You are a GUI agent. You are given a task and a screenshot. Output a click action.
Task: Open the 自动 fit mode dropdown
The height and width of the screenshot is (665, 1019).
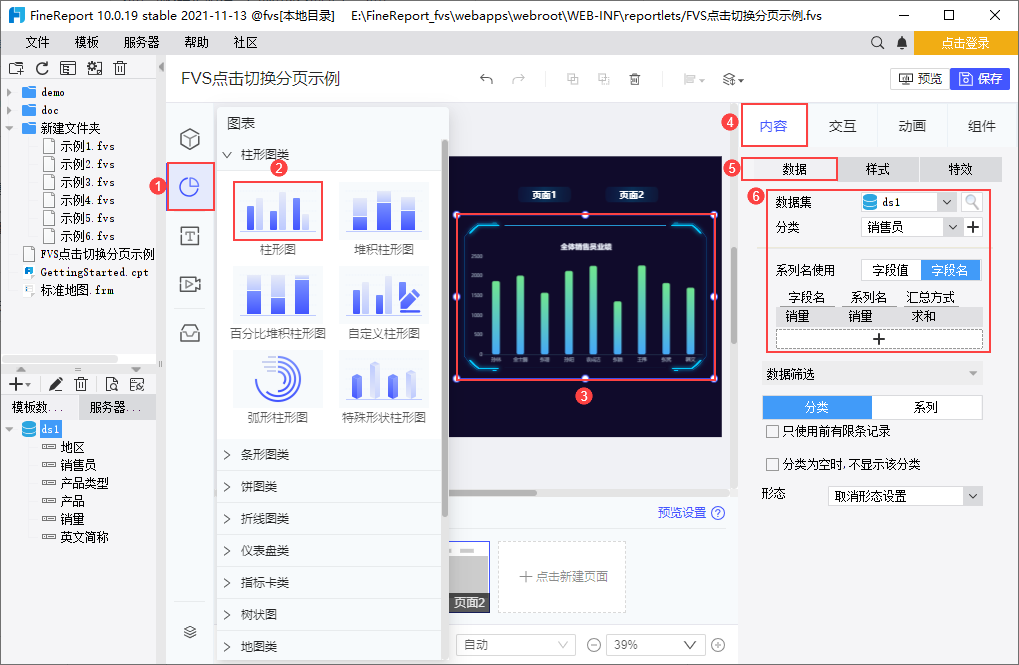pos(516,645)
